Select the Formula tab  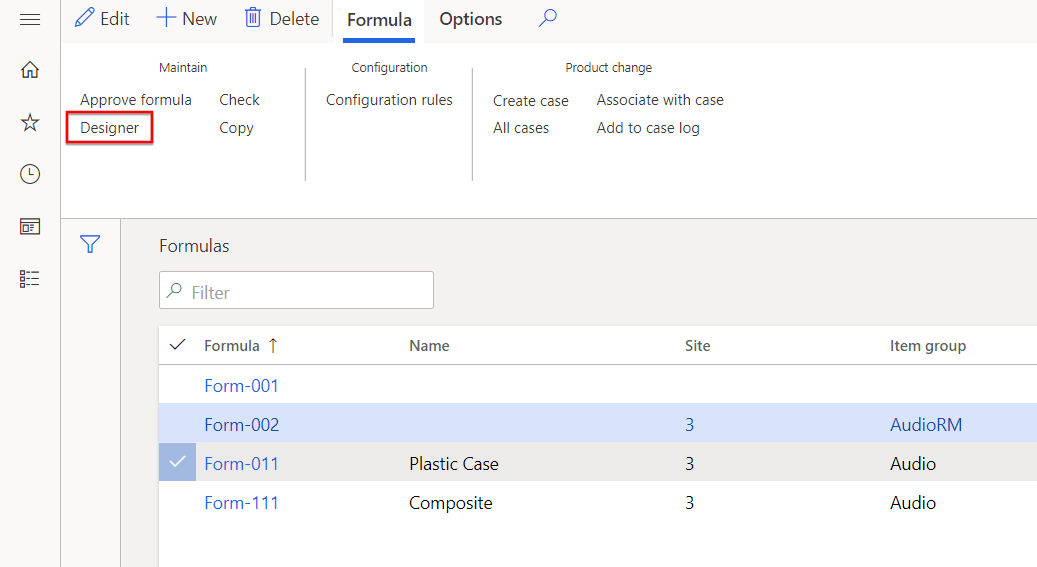[379, 20]
